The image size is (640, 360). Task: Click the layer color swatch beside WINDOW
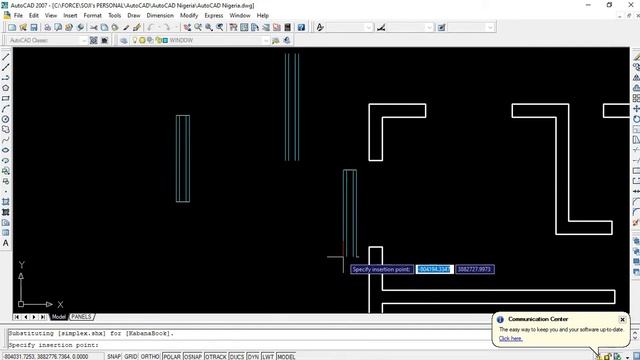[x=166, y=40]
